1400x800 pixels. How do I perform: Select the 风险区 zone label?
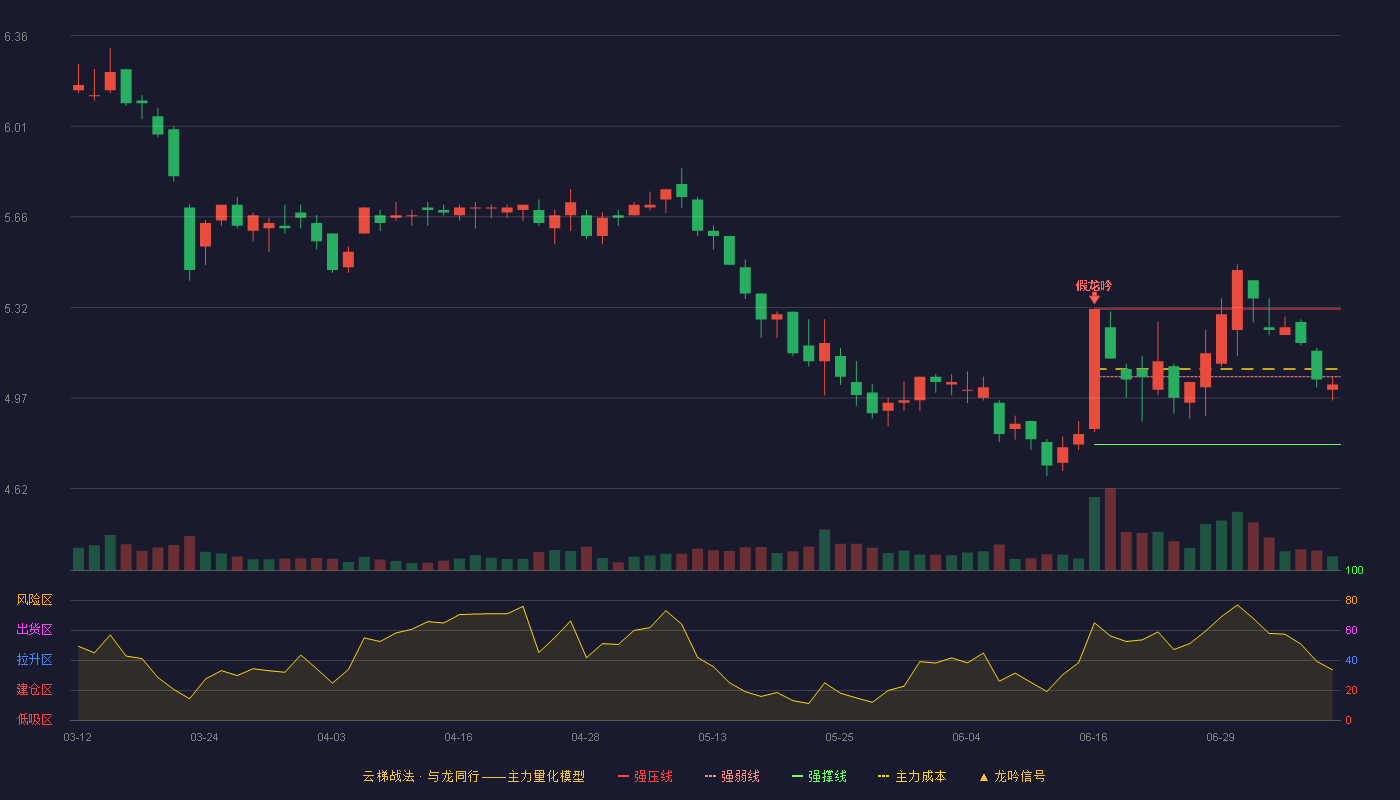pos(34,600)
